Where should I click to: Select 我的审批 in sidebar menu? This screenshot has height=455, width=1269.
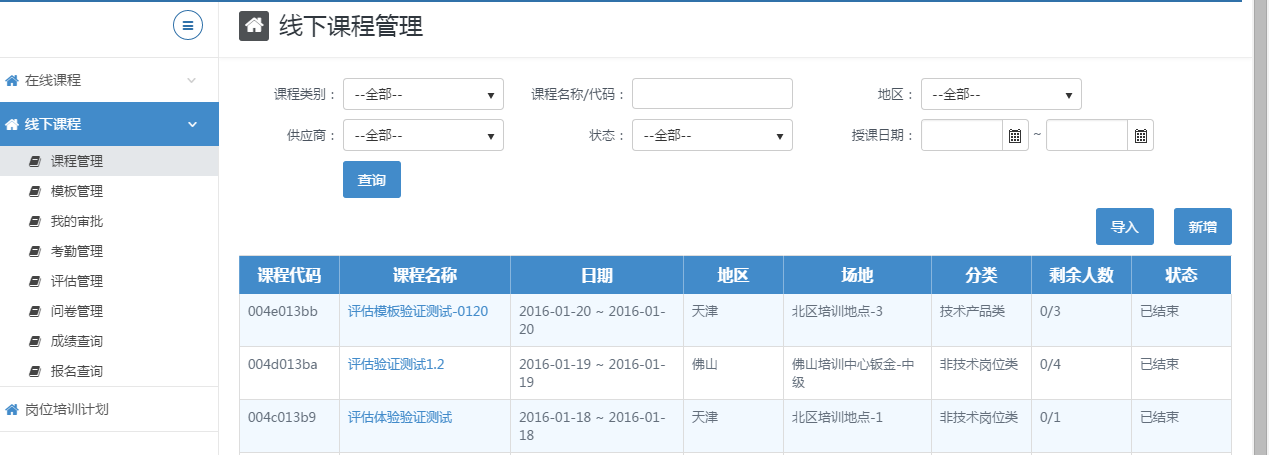(x=77, y=221)
